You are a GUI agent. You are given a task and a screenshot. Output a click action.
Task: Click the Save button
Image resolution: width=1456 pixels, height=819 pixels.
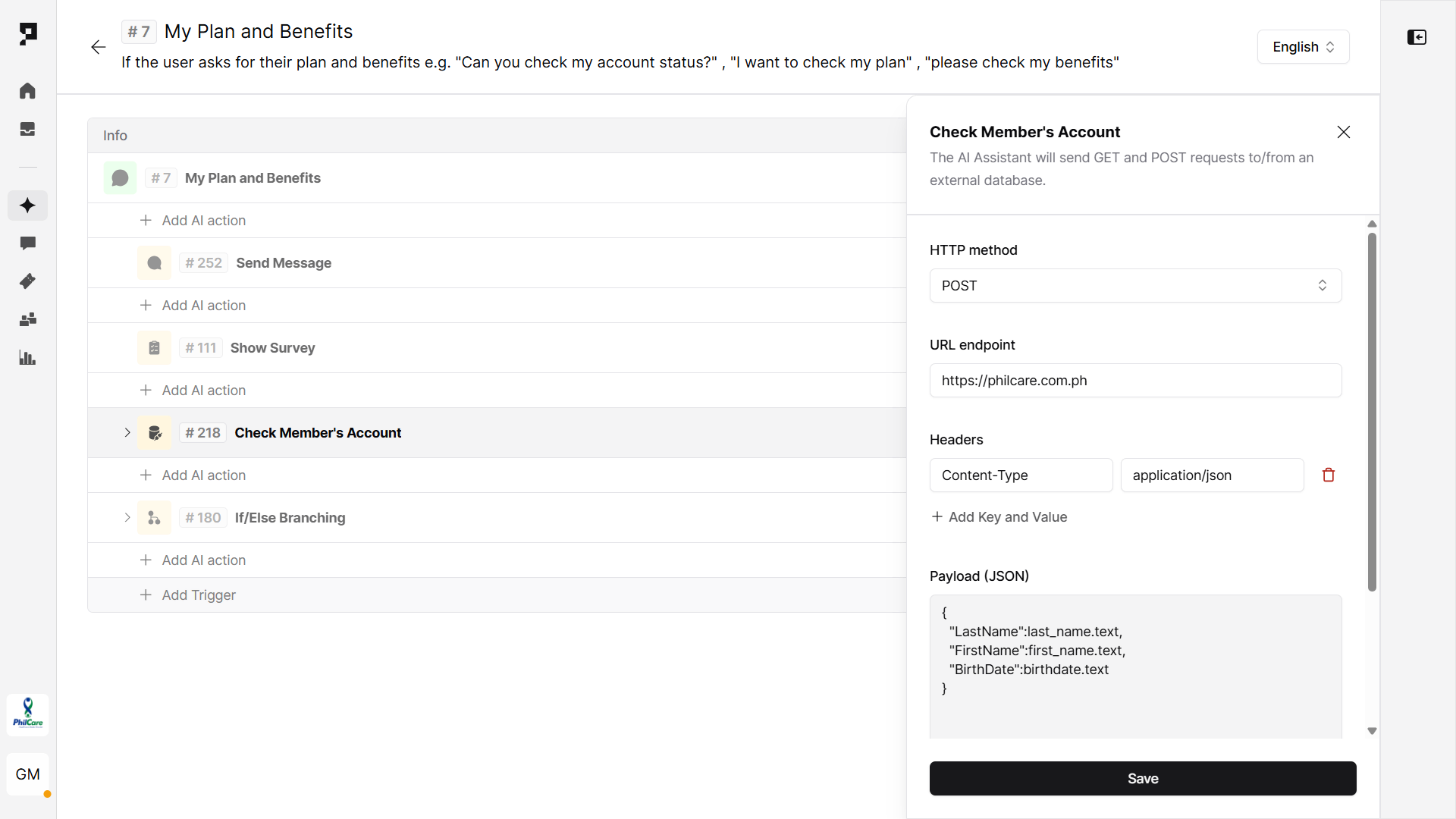tap(1142, 779)
